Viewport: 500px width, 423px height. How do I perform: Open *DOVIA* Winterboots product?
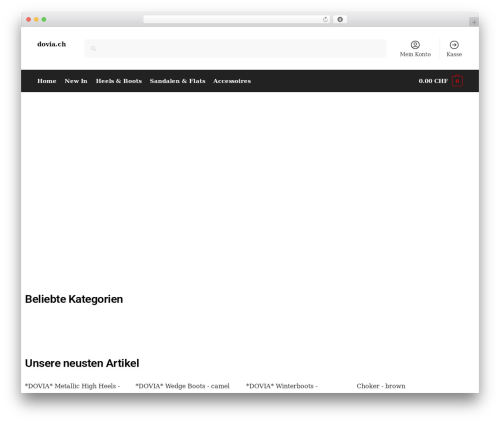click(282, 386)
